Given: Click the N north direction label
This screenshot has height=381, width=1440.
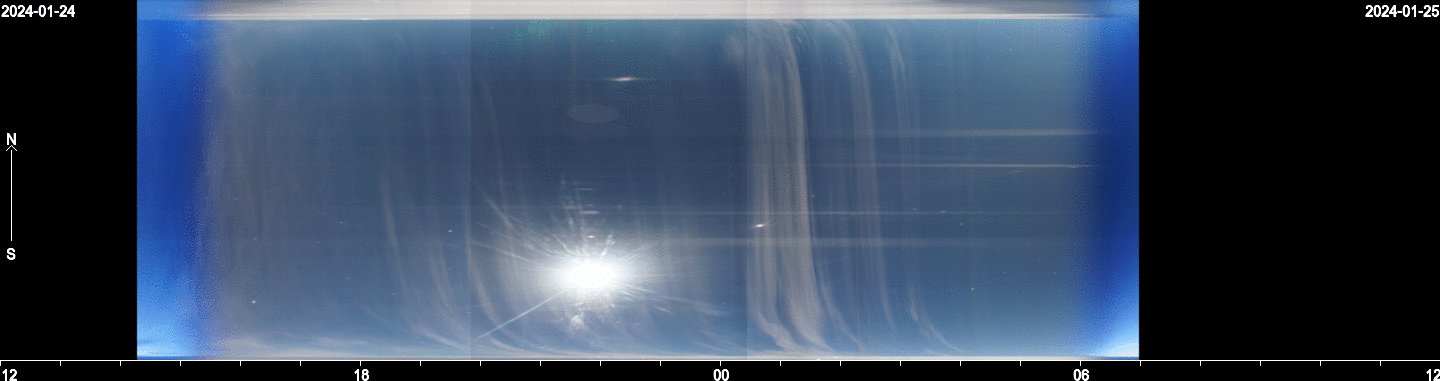Looking at the screenshot, I should (x=11, y=139).
